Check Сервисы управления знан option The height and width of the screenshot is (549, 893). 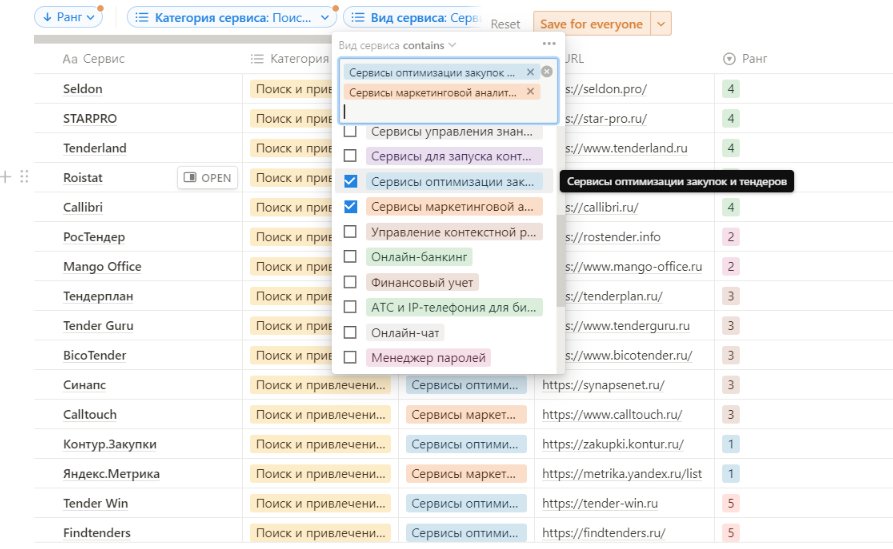click(350, 132)
